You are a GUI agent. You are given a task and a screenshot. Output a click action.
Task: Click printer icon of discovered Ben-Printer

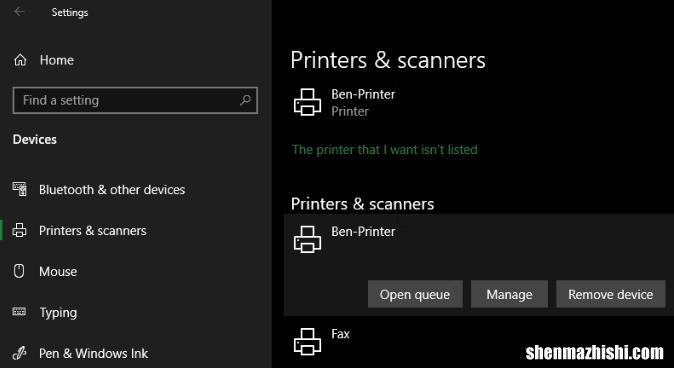[x=307, y=102]
